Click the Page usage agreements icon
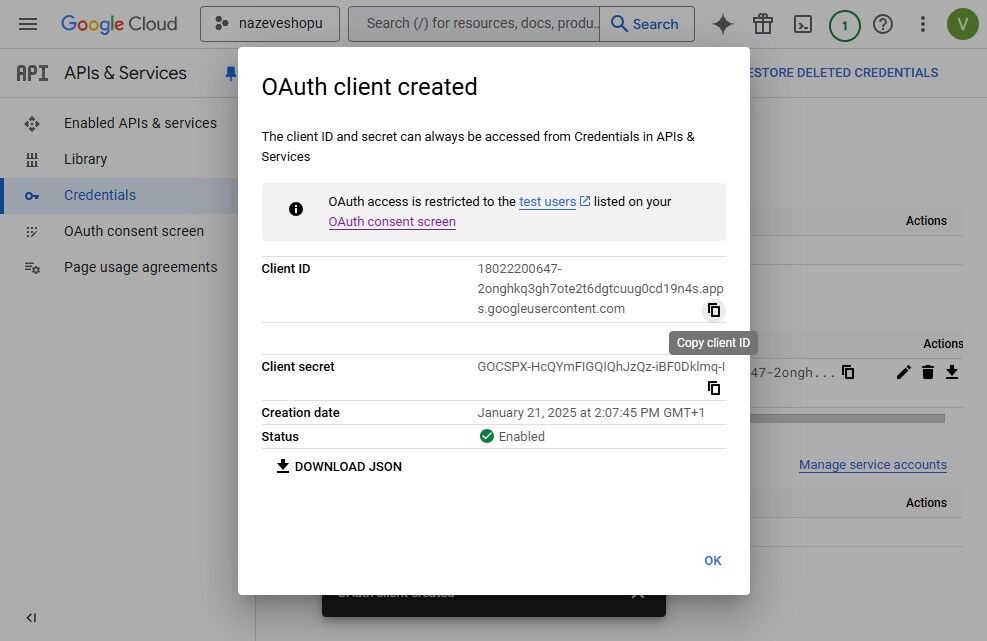Screen dimensions: 987x641 [32, 268]
